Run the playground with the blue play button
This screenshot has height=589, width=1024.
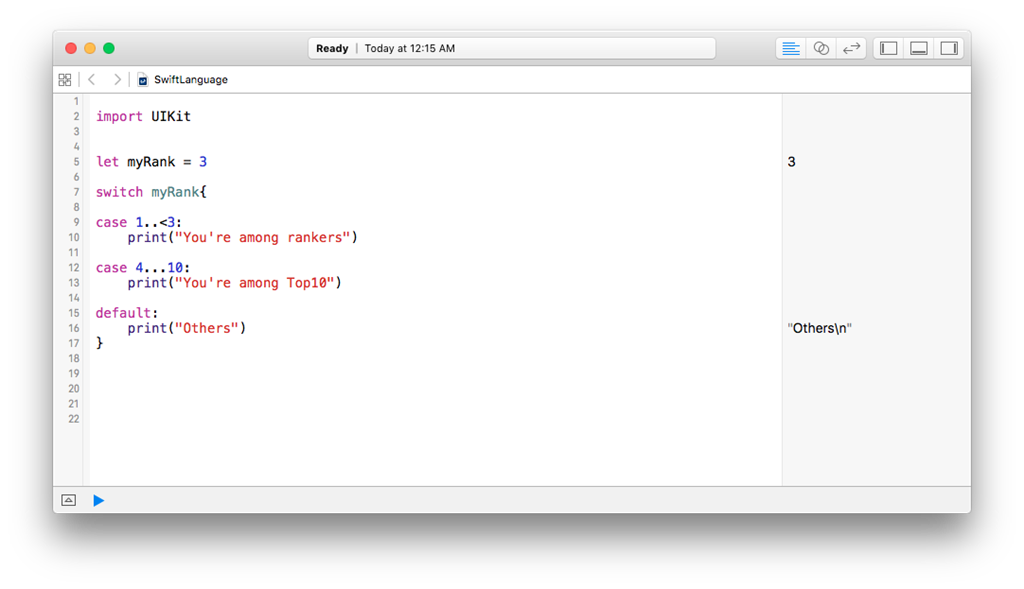tap(98, 500)
